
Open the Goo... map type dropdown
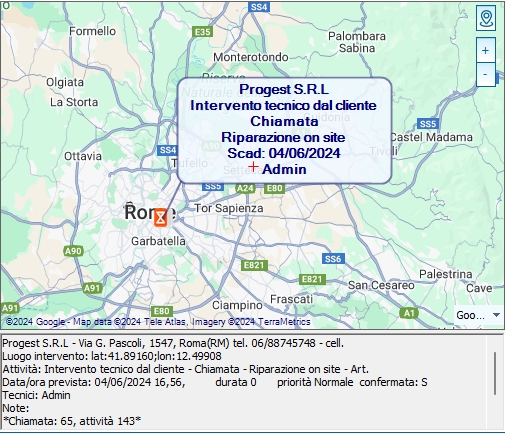click(x=478, y=315)
